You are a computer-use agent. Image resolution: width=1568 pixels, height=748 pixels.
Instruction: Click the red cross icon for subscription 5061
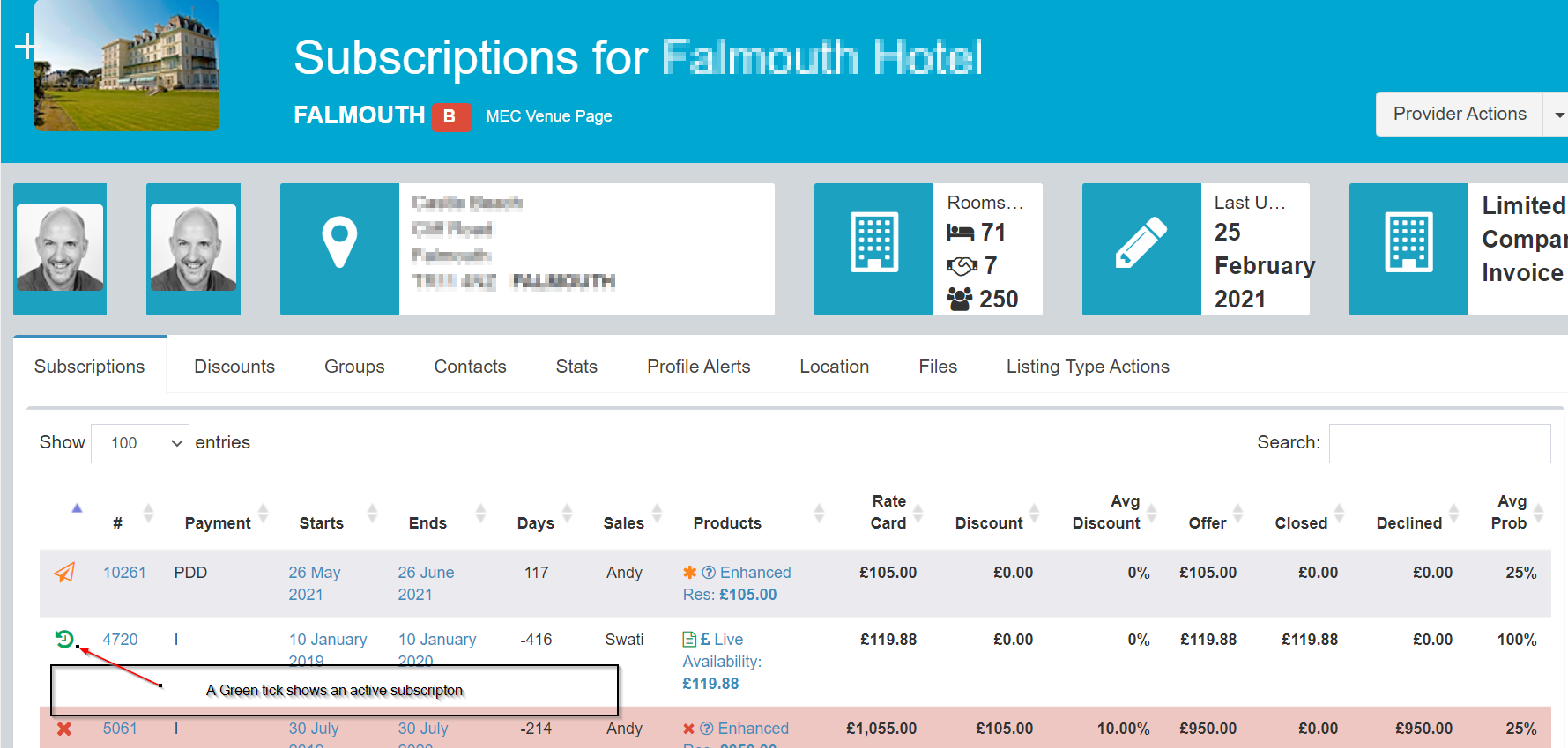(64, 729)
